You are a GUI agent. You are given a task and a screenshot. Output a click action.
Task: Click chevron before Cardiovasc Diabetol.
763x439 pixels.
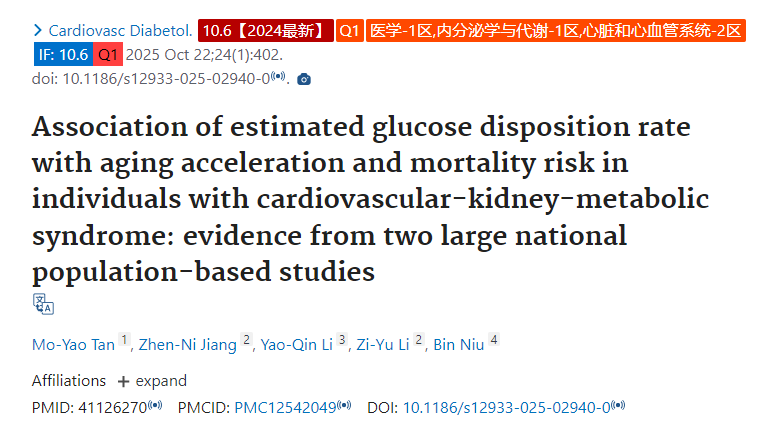(x=37, y=31)
